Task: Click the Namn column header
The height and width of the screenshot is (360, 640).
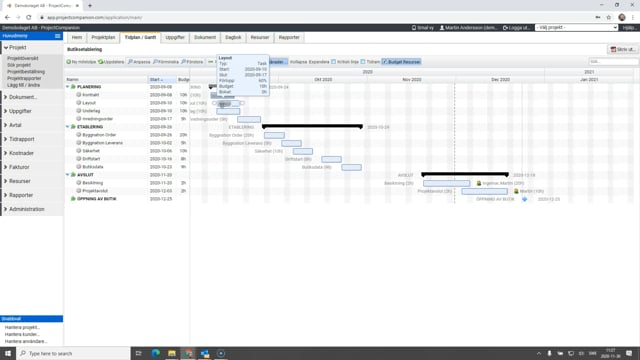Action: pos(106,80)
